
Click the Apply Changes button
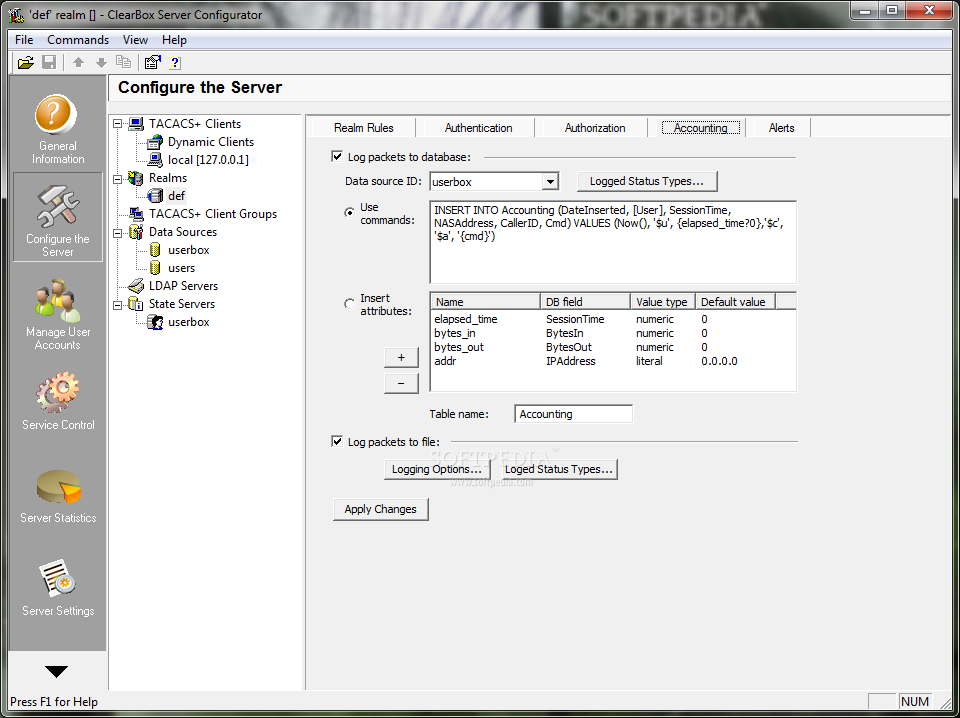point(380,509)
